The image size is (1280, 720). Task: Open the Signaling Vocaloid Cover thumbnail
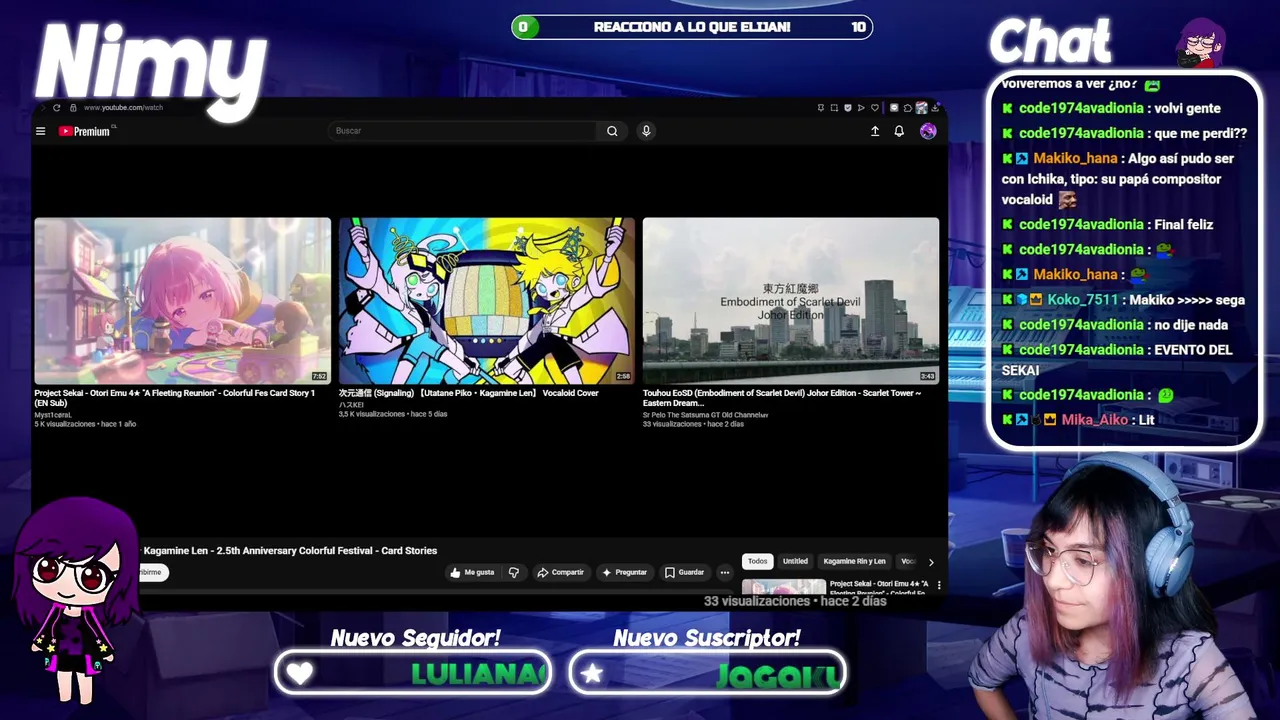(487, 301)
